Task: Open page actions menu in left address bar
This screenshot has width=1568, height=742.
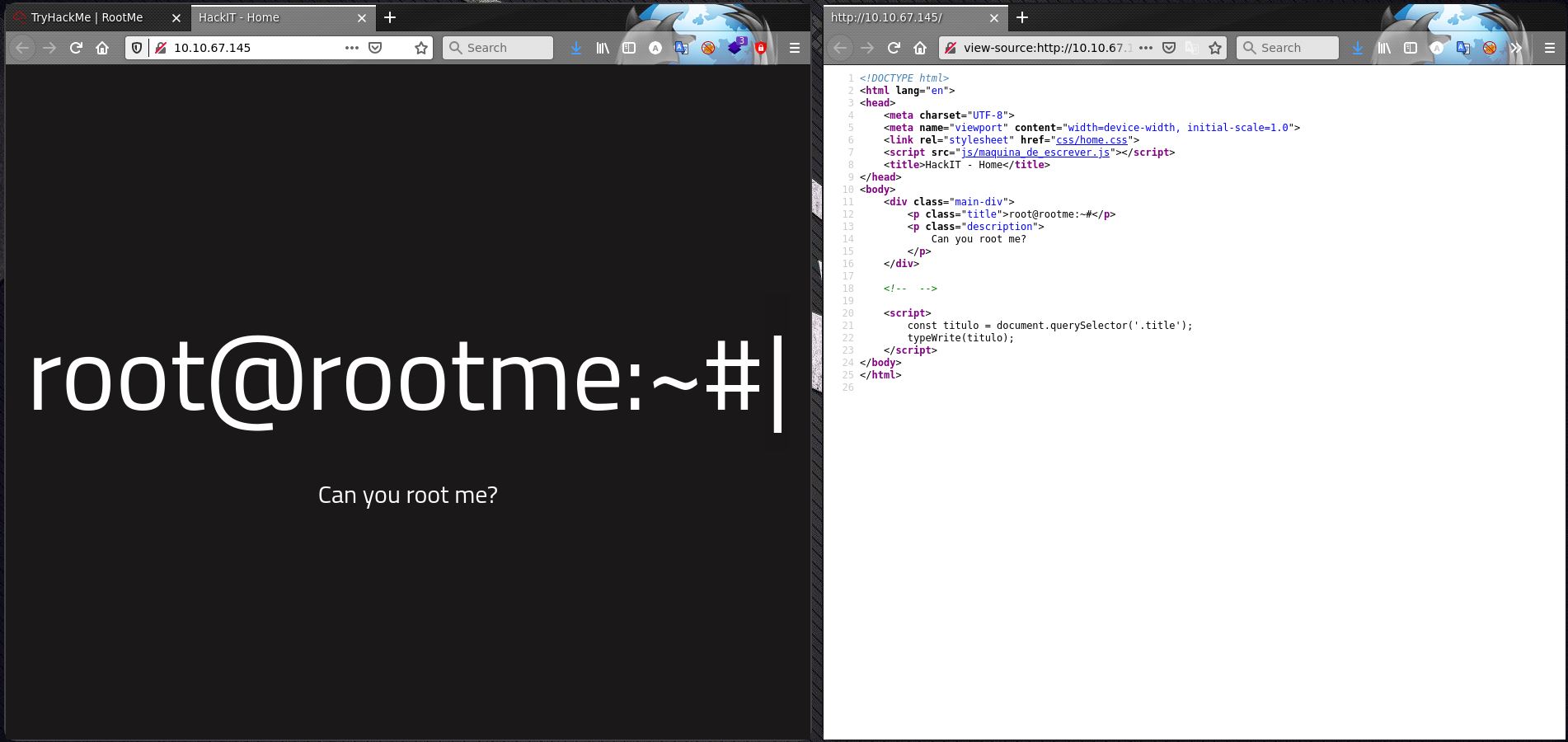Action: [x=352, y=48]
